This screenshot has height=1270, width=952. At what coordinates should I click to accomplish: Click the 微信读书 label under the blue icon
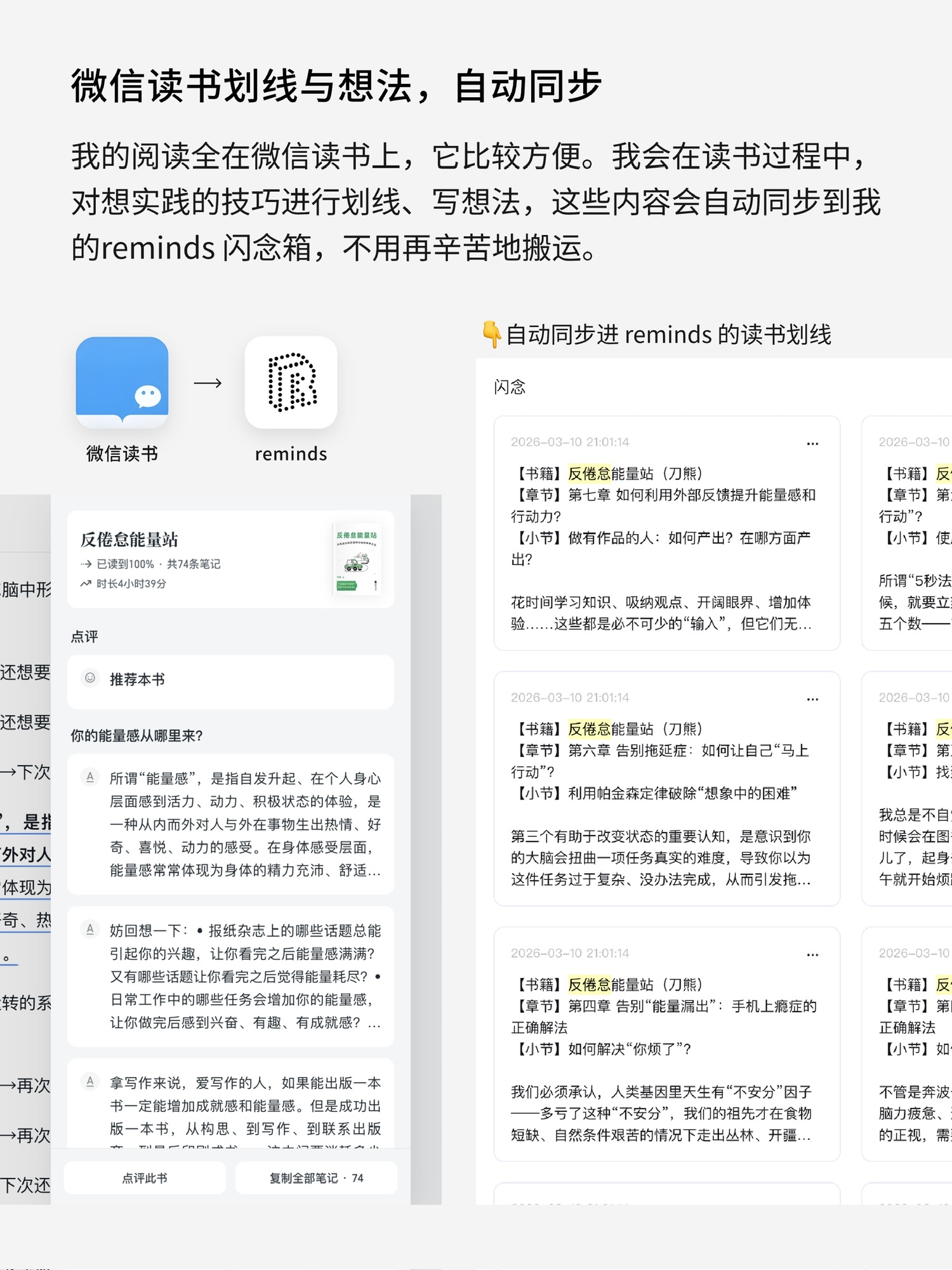(122, 453)
